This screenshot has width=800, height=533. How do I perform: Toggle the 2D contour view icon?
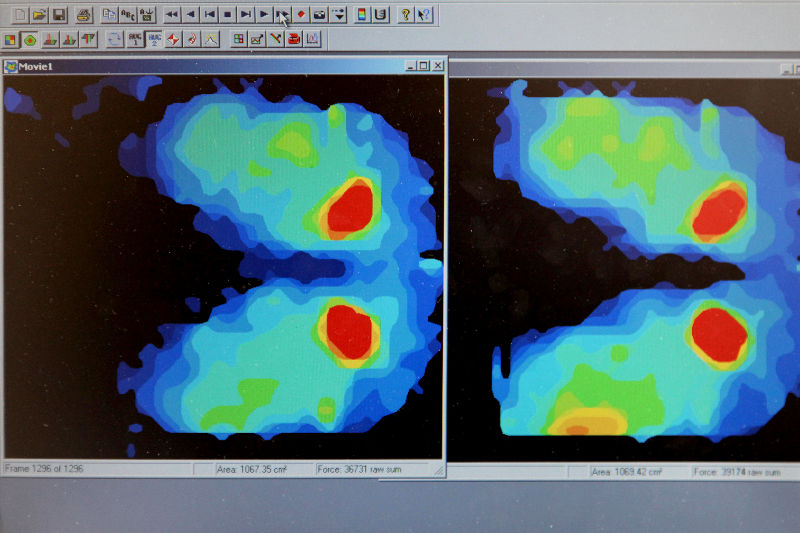coord(30,40)
